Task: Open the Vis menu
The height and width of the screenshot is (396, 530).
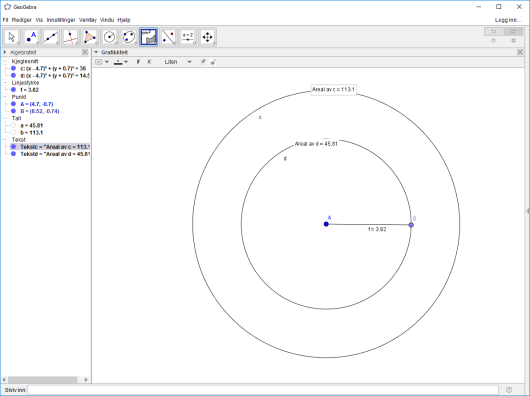Action: coord(39,20)
